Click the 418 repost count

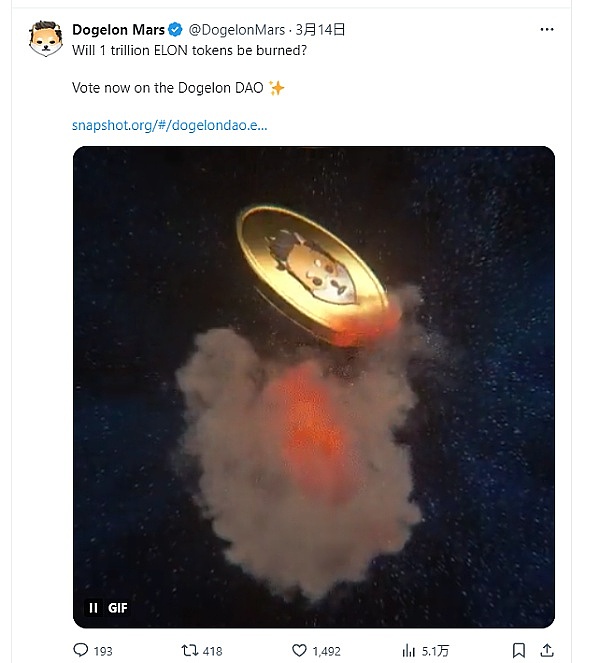coord(212,651)
